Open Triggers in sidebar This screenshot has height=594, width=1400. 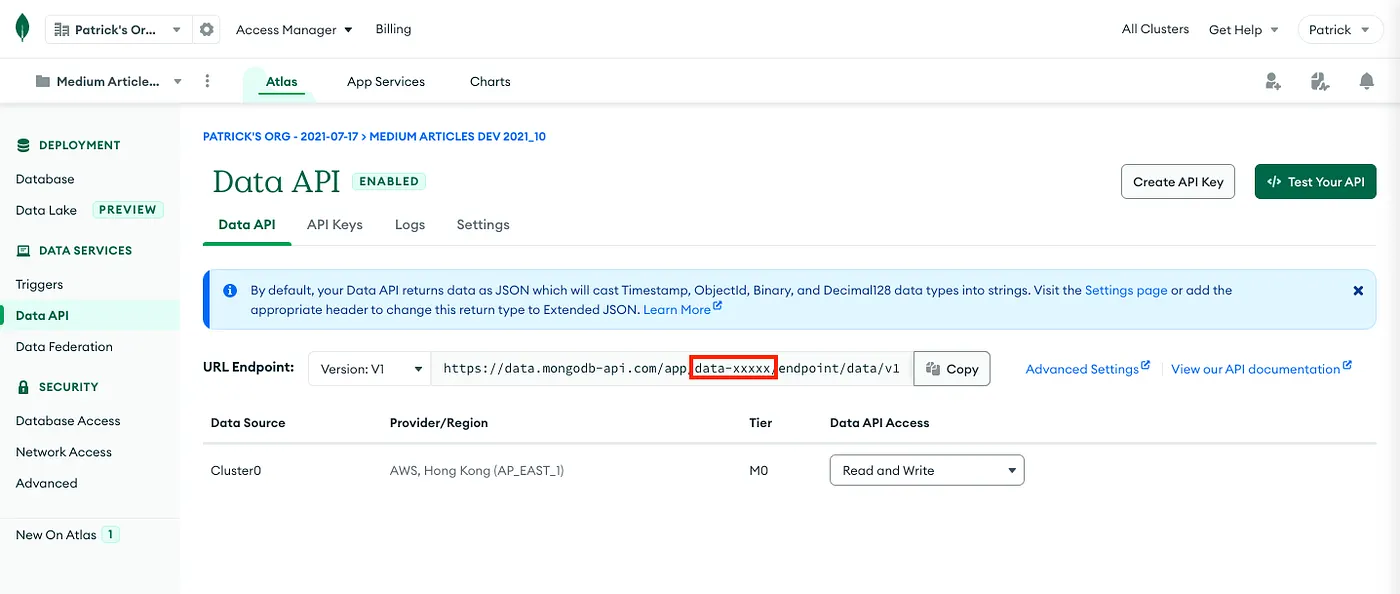click(x=40, y=285)
